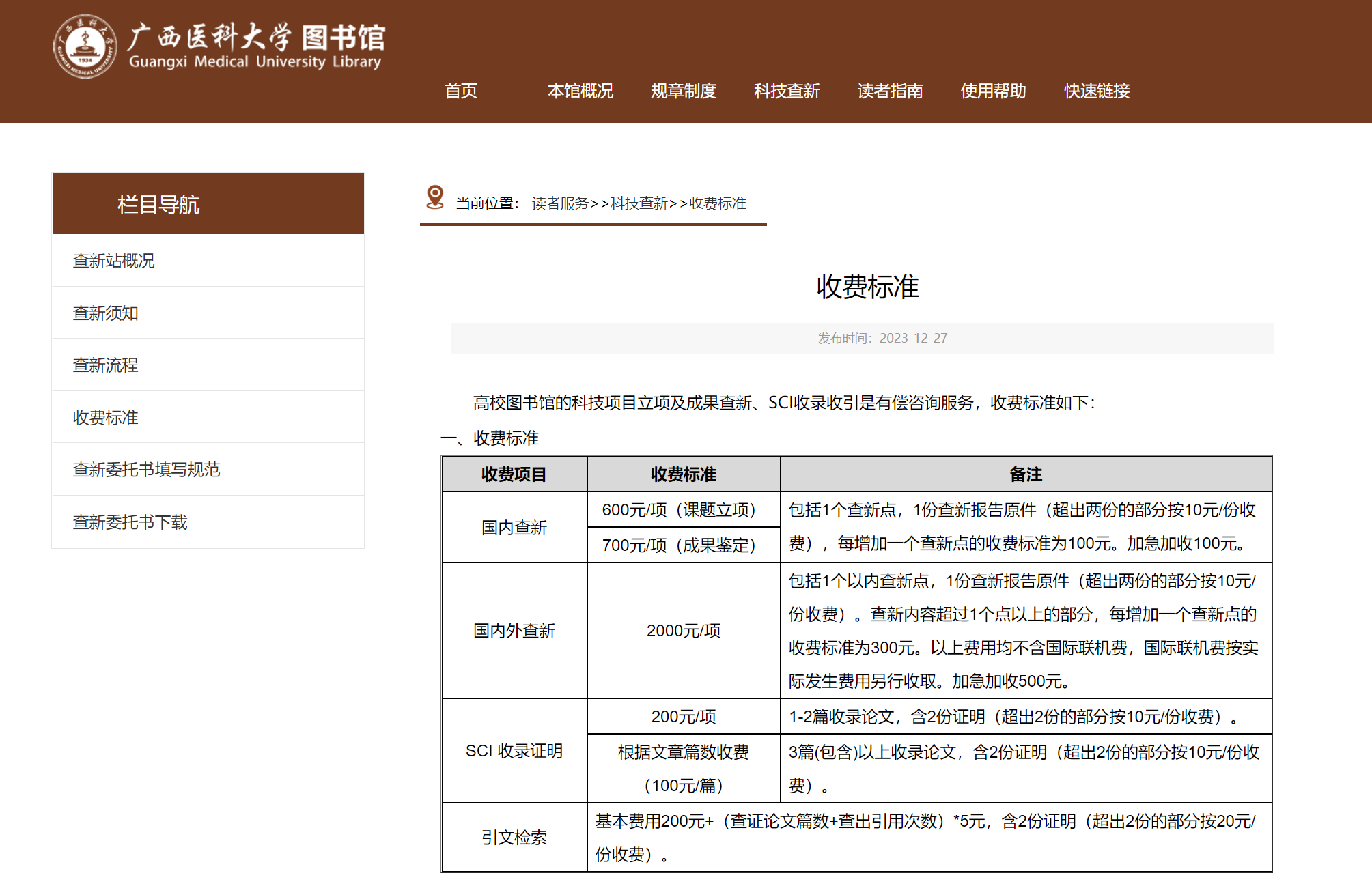Screen dimensions: 1372x884
Task: Select 查新流程 in sidebar
Action: pos(208,365)
